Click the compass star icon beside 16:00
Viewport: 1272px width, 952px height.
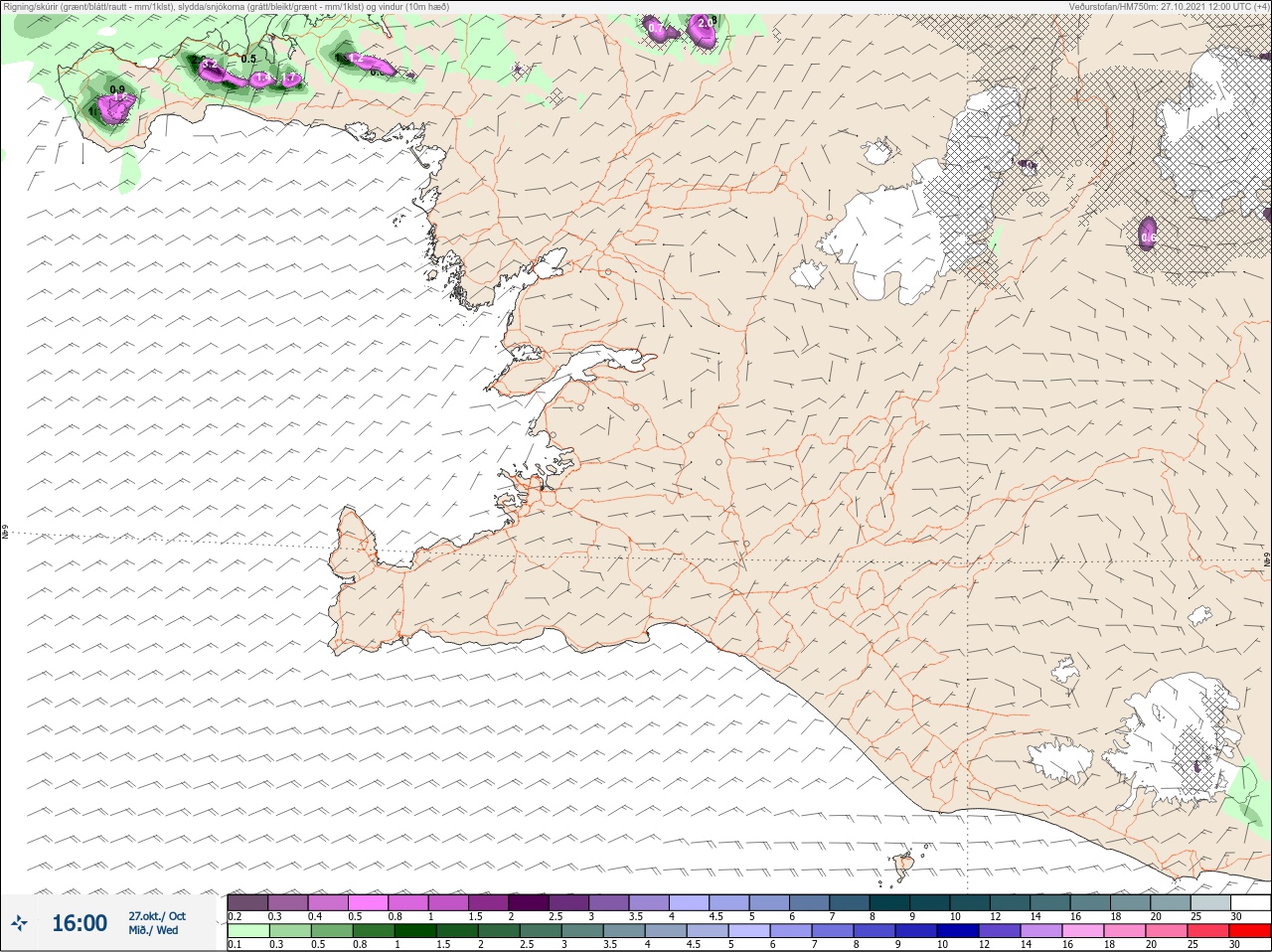[x=19, y=923]
